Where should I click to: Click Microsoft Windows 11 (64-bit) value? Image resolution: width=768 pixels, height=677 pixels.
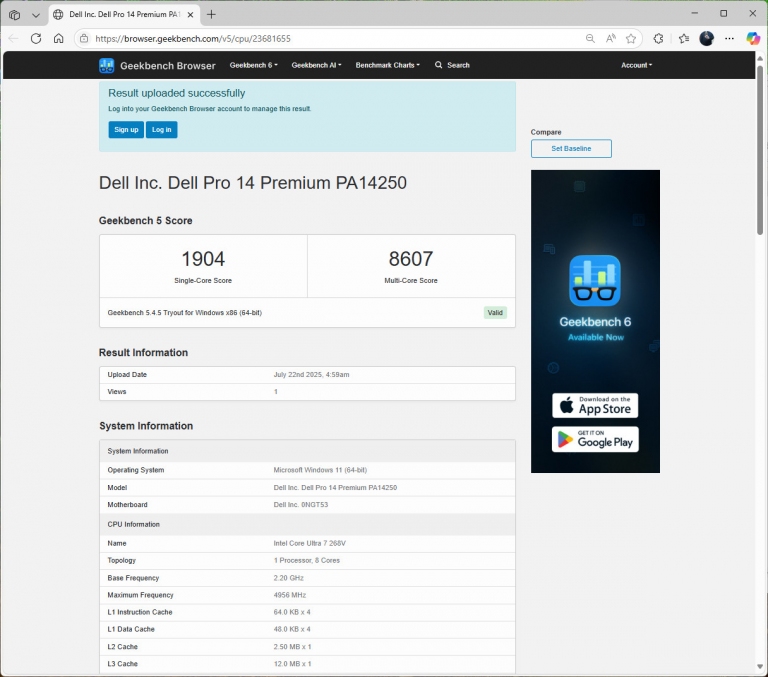coord(320,470)
